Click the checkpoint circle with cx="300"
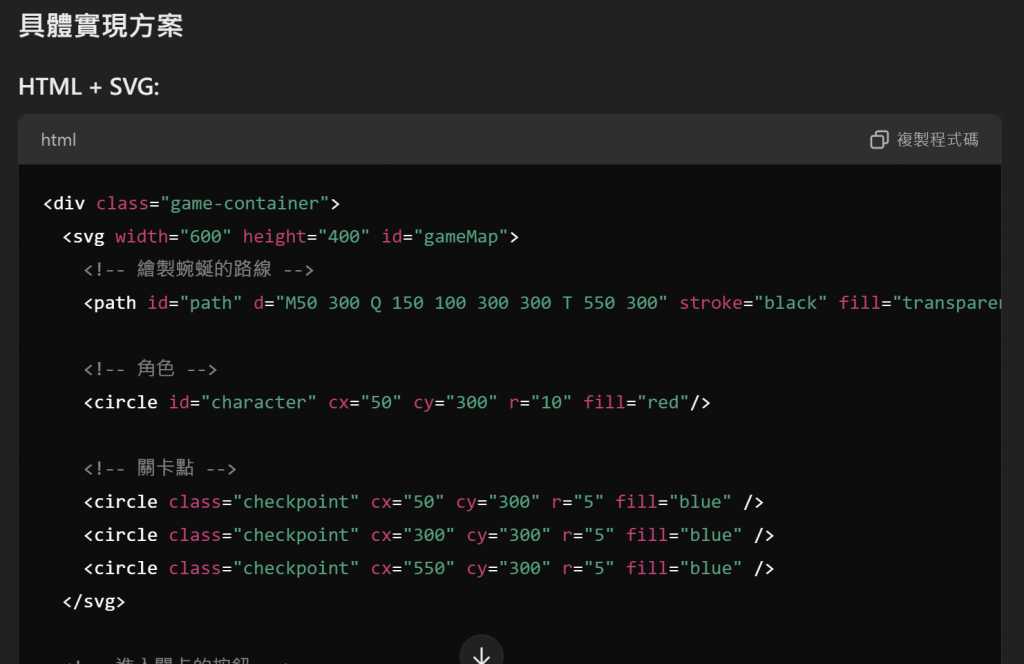The image size is (1024, 664). click(429, 535)
